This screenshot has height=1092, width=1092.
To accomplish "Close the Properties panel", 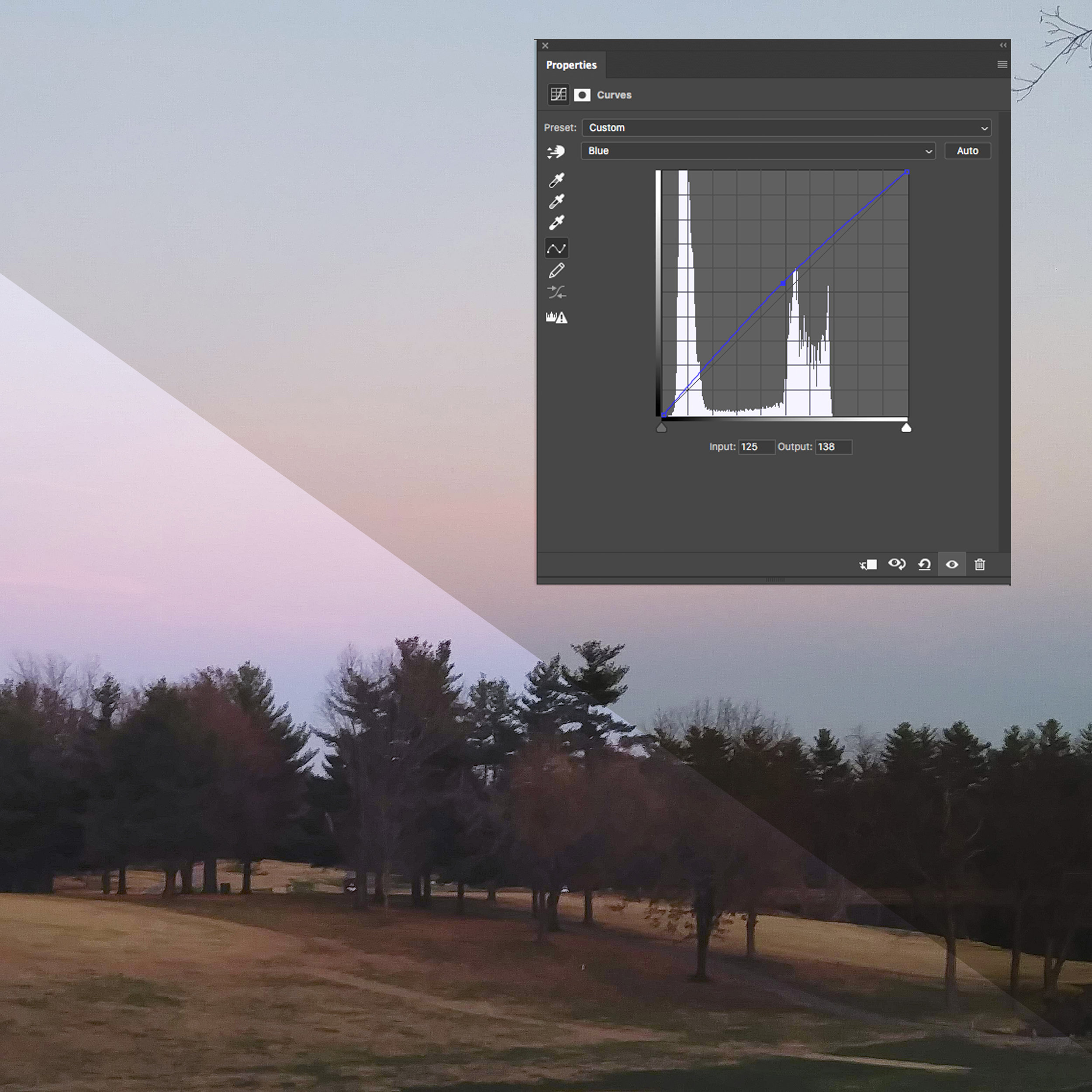I will click(x=545, y=46).
